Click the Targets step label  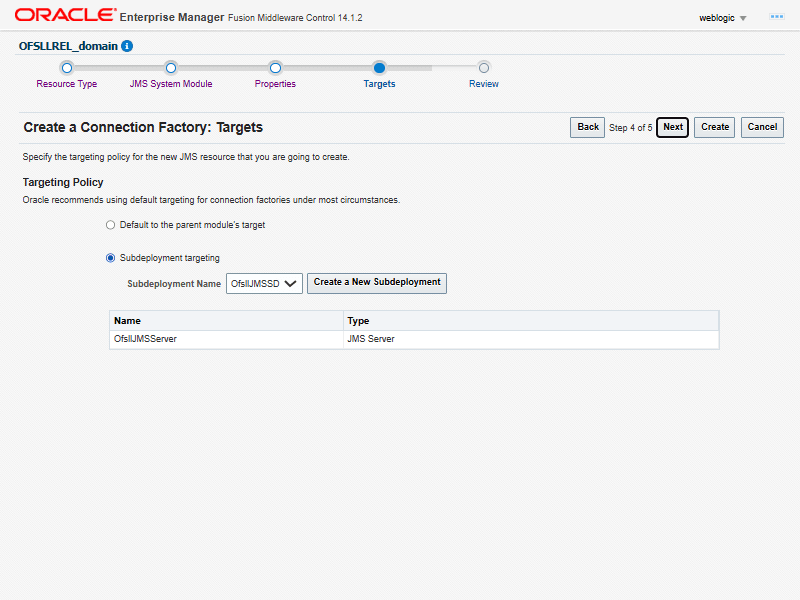pos(379,84)
